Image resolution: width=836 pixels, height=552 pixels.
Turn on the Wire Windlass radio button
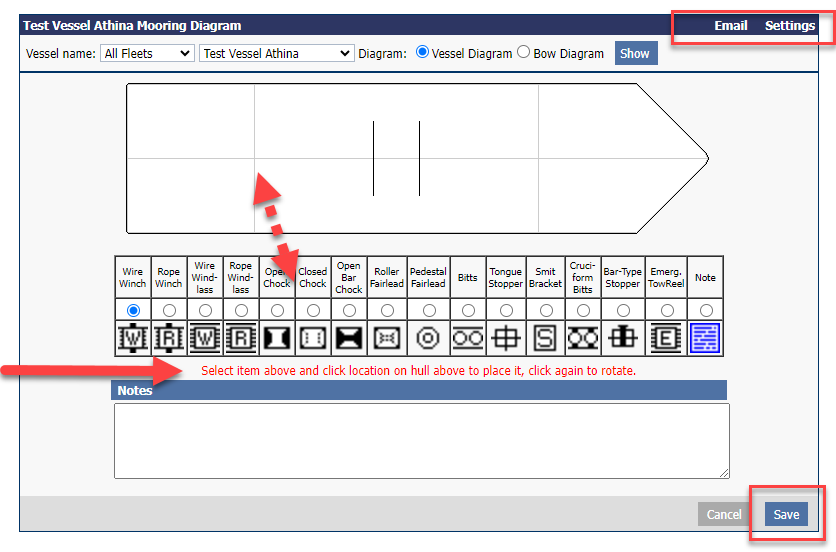(x=205, y=310)
